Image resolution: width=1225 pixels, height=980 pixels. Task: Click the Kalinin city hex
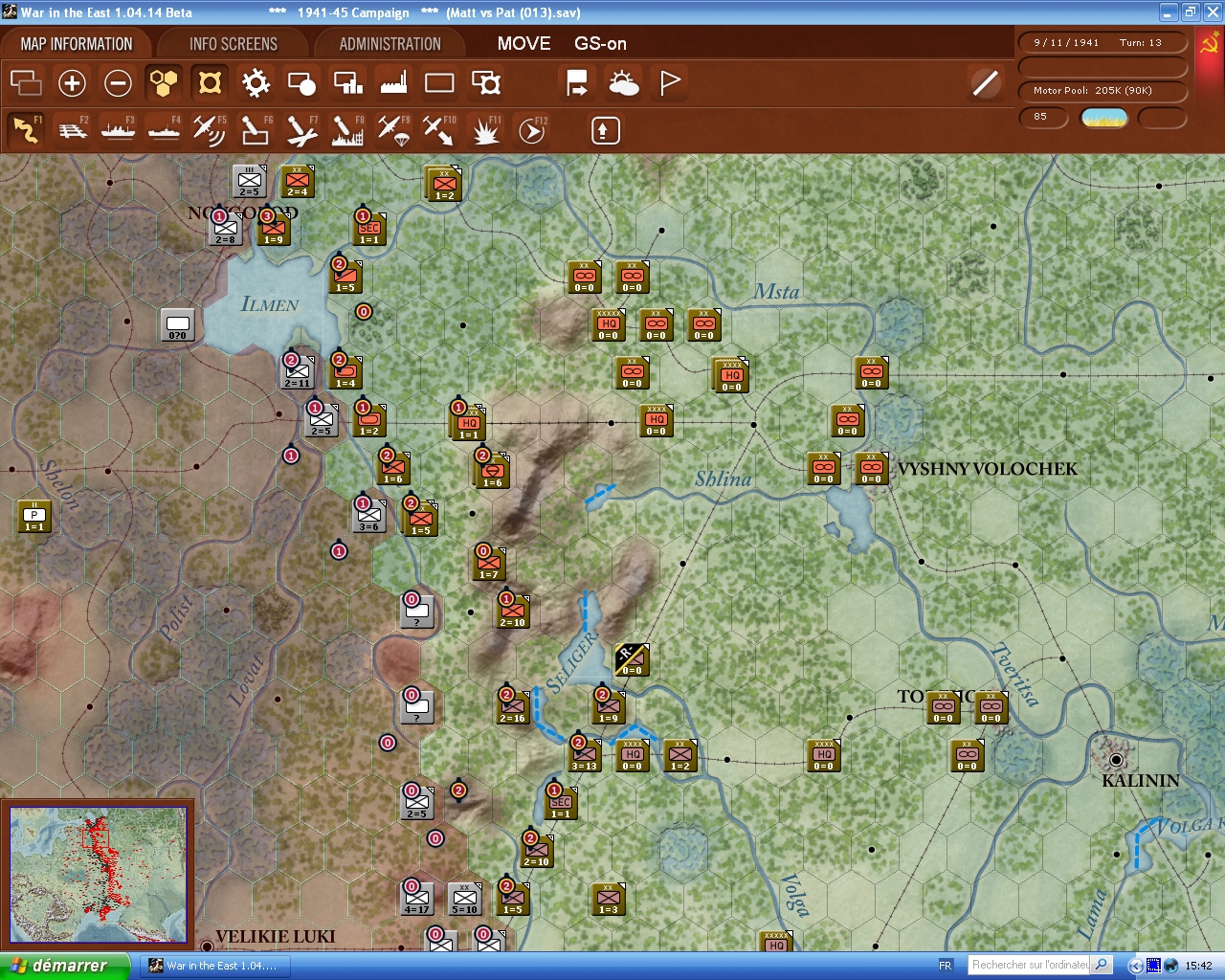(x=1115, y=758)
